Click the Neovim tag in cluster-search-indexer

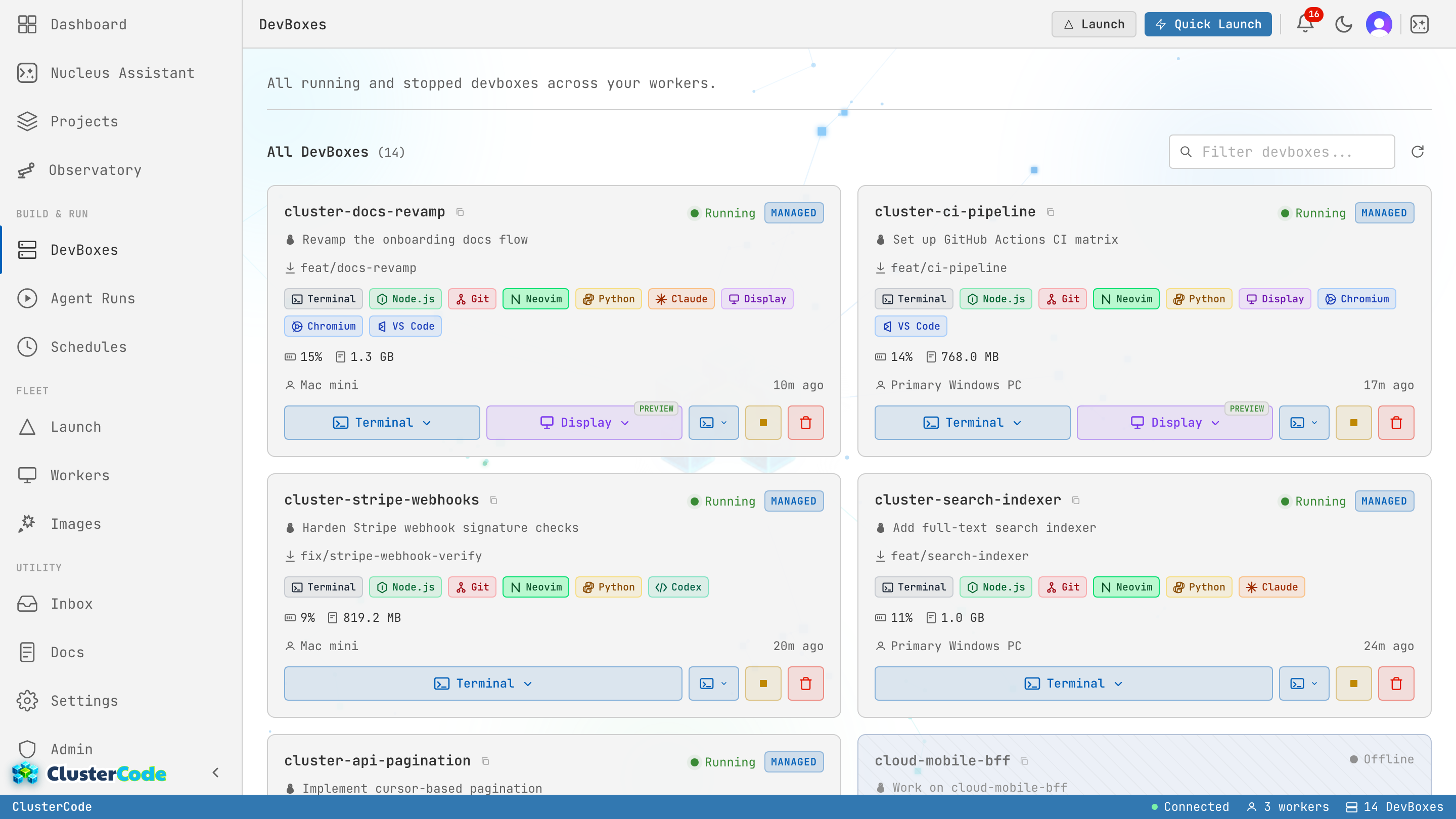[1126, 587]
